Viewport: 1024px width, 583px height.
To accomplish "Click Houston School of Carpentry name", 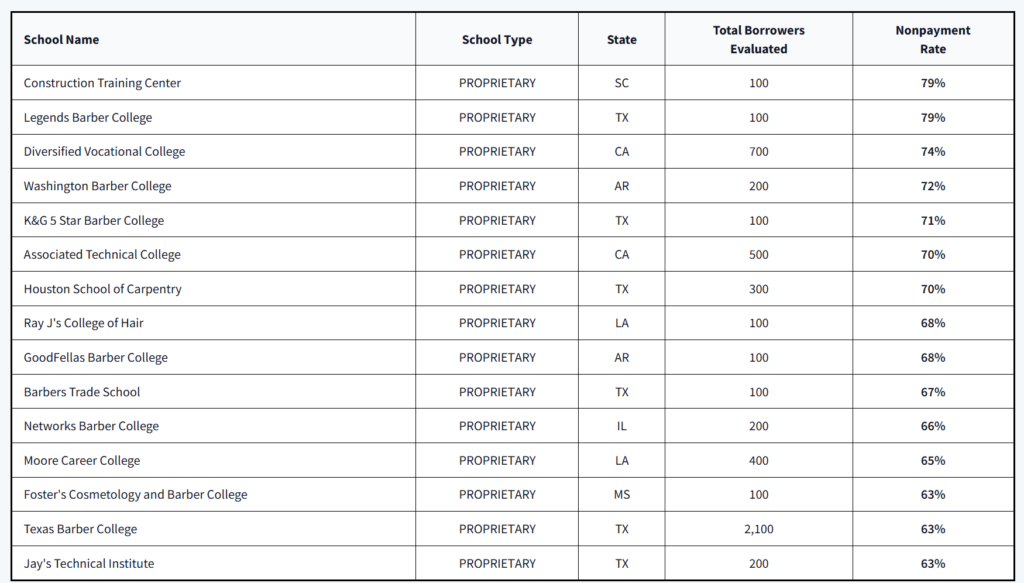I will [x=103, y=289].
